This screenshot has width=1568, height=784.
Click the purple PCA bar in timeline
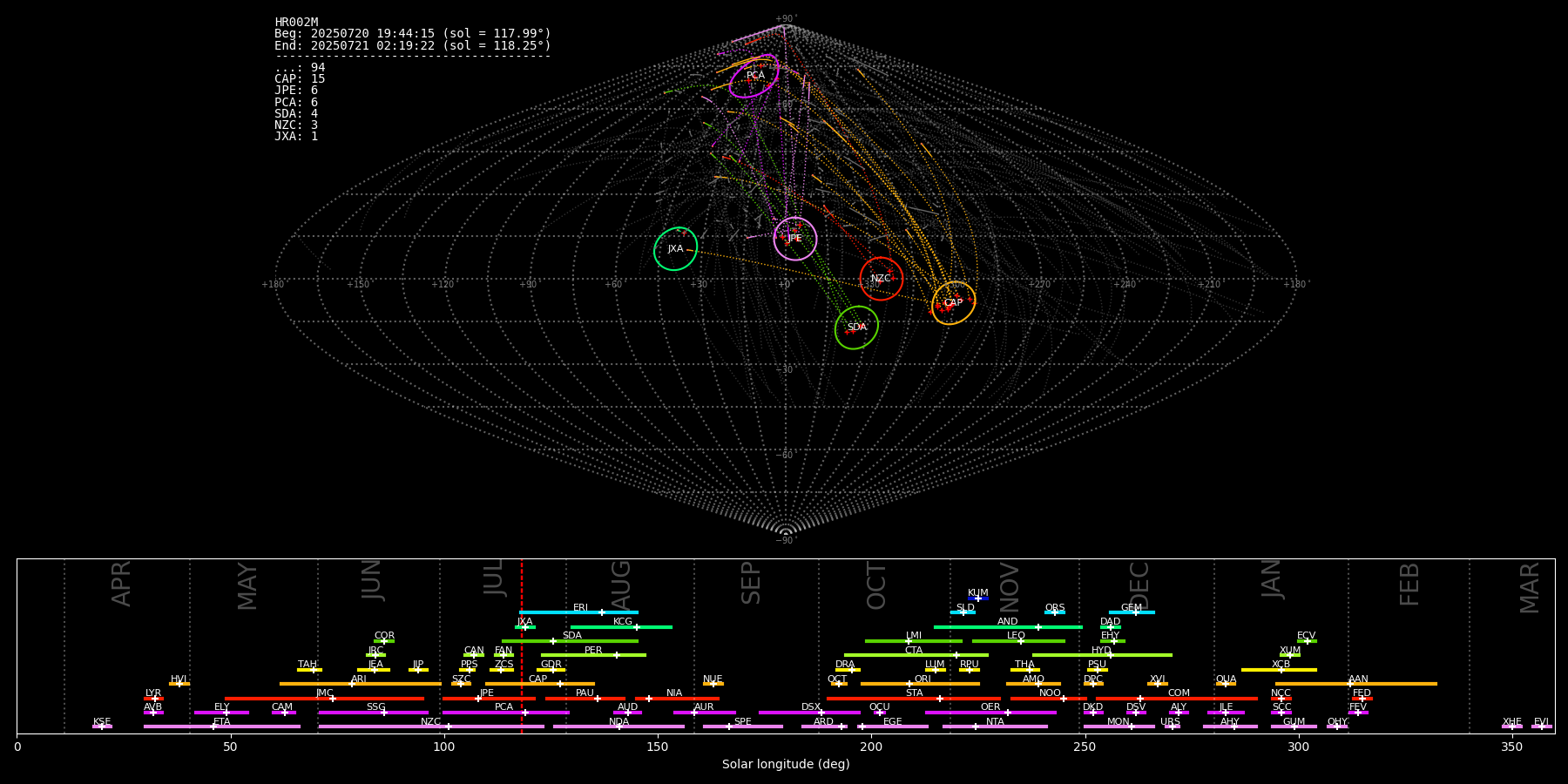point(505,713)
